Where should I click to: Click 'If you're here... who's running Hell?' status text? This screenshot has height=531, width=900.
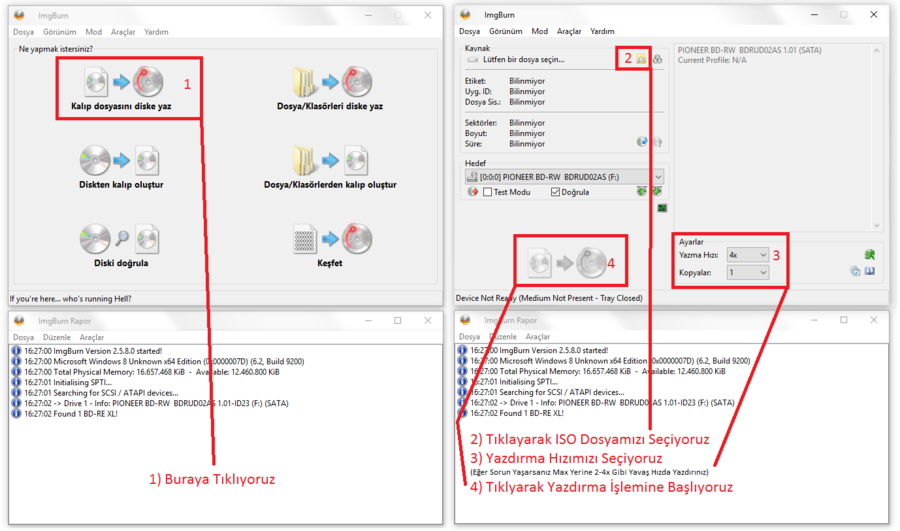[71, 299]
